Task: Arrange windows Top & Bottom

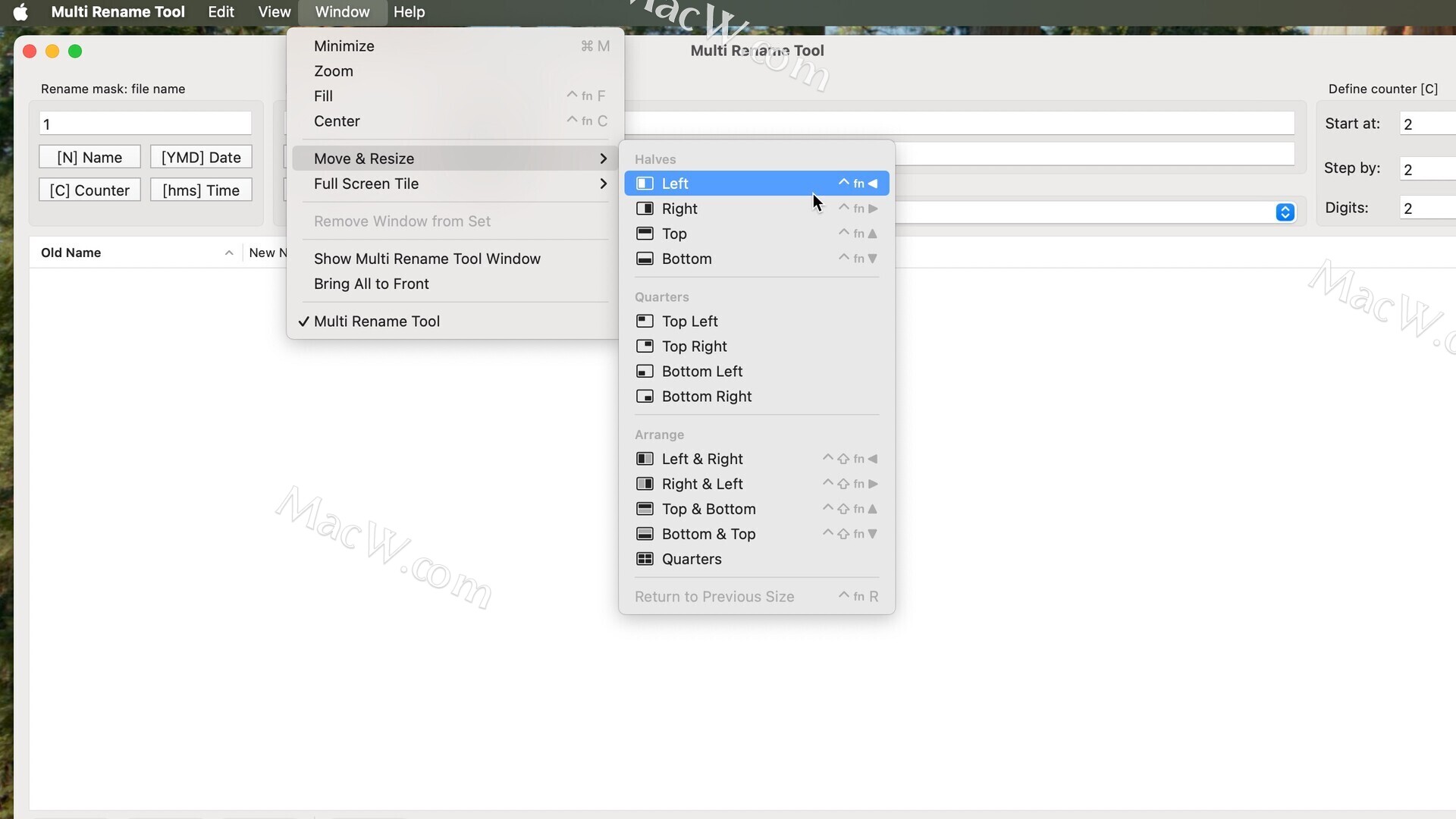Action: coord(757,509)
